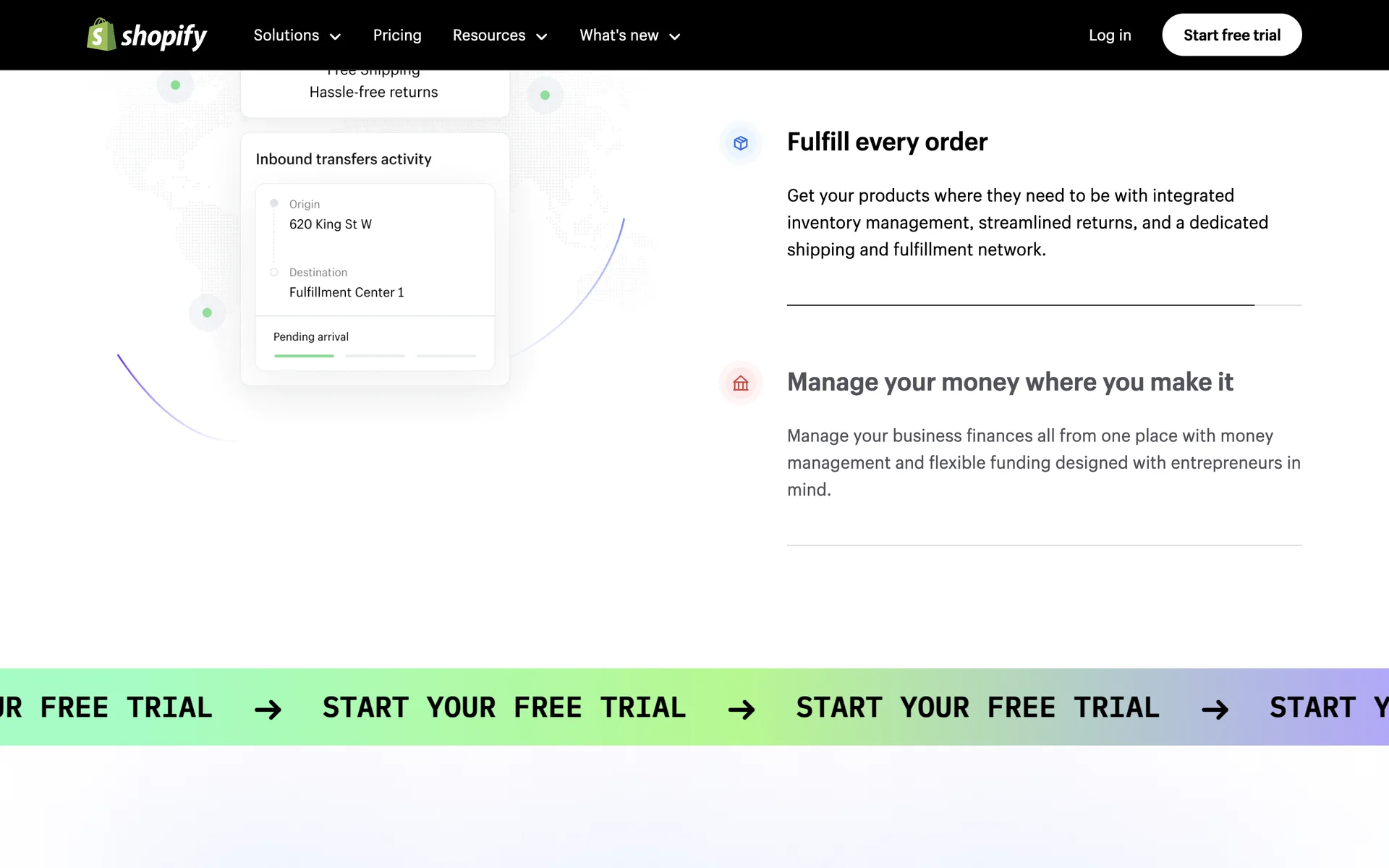Click the START YOUR FREE TRIAL banner text

coord(504,707)
